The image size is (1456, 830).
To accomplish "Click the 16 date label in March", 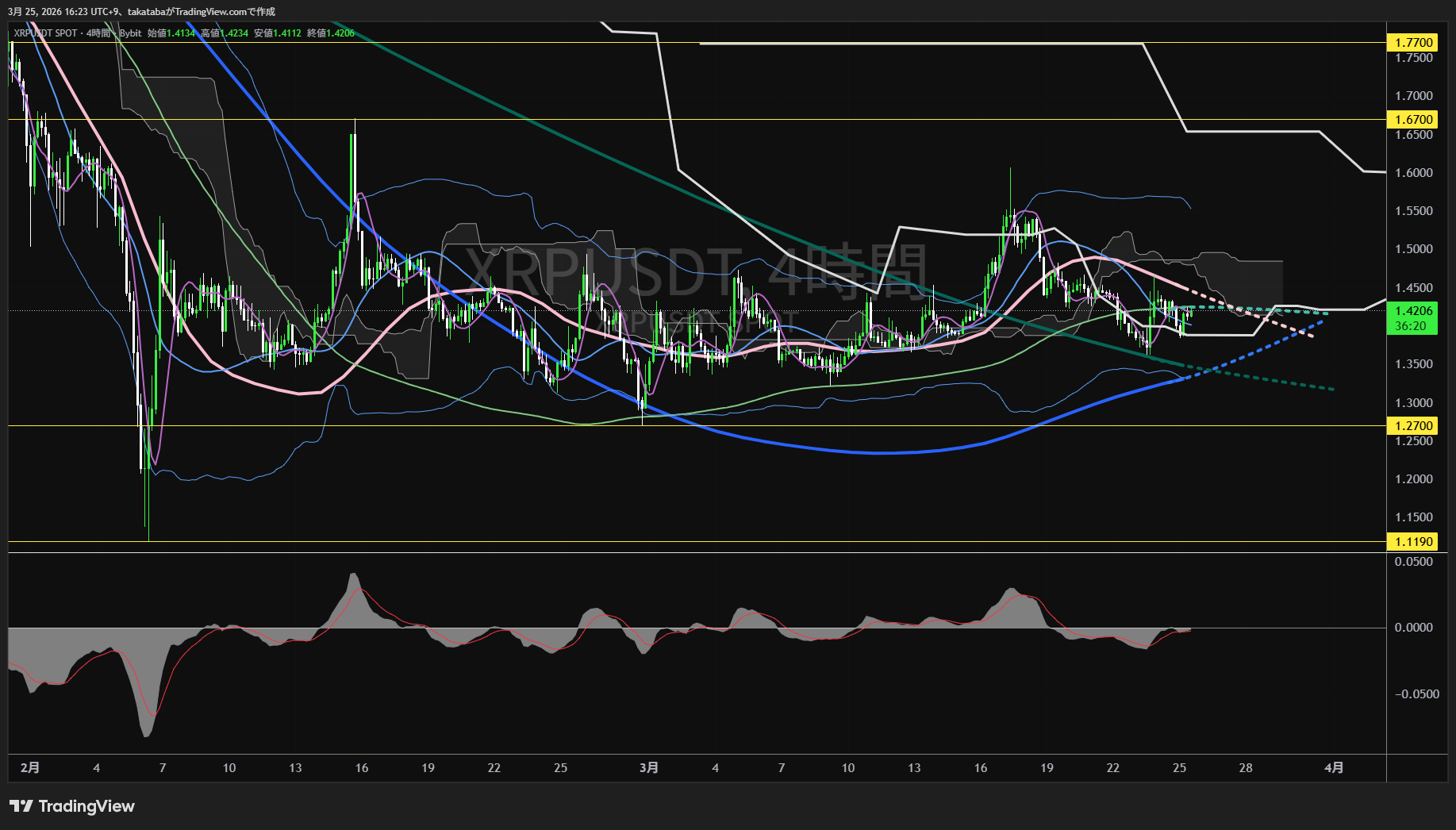I will click(x=981, y=767).
